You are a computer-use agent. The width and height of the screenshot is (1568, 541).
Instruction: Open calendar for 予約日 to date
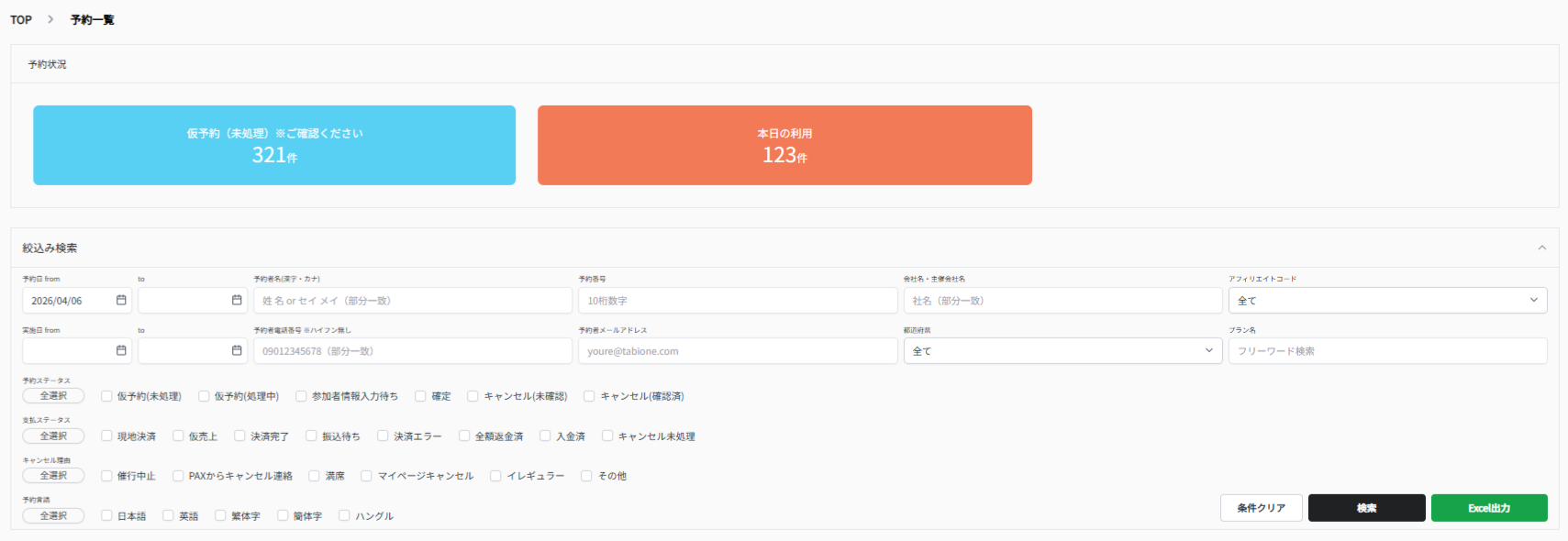pos(237,301)
